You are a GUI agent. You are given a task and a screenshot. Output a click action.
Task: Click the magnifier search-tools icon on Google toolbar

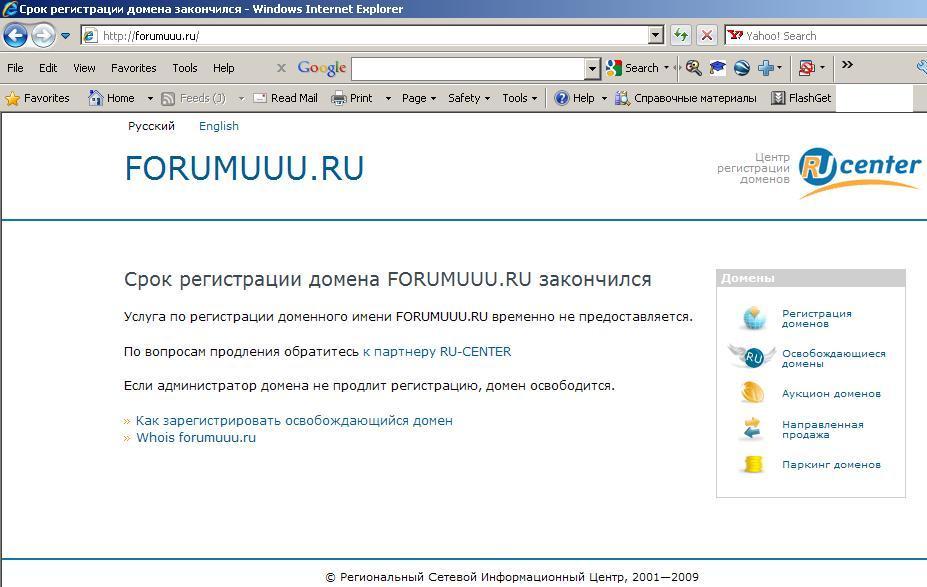pyautogui.click(x=693, y=68)
